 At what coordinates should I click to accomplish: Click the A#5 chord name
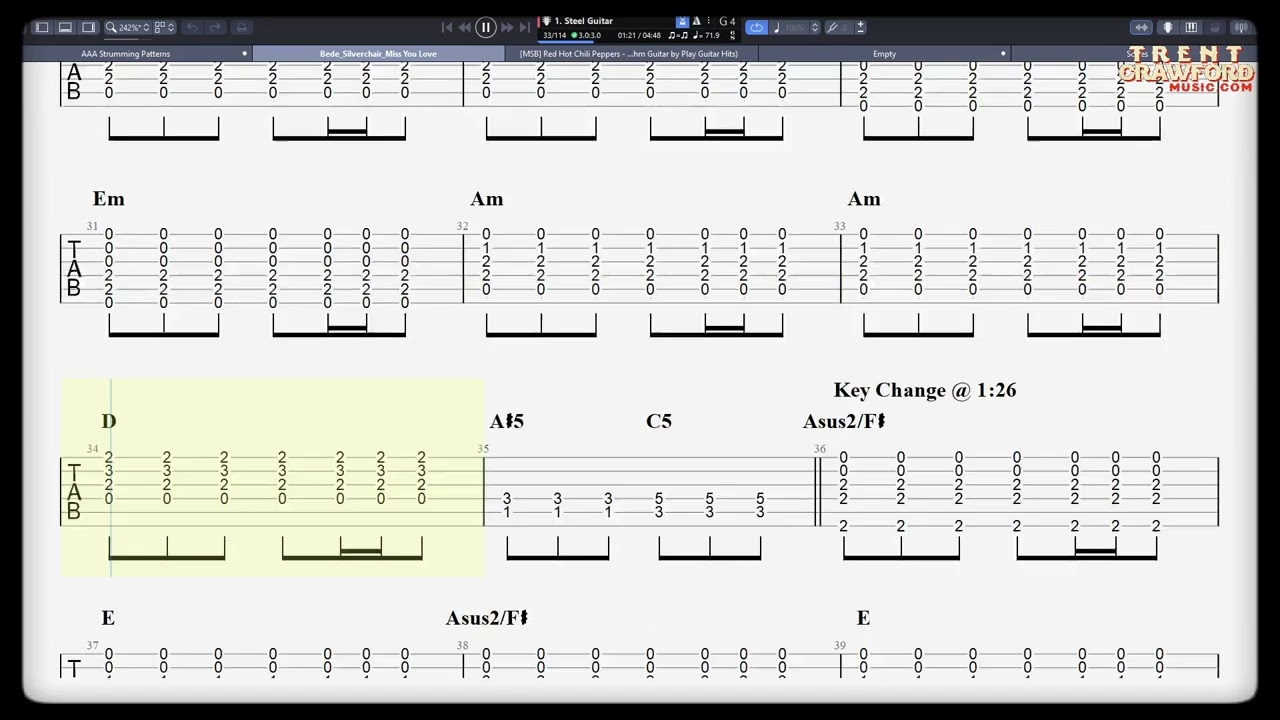507,421
